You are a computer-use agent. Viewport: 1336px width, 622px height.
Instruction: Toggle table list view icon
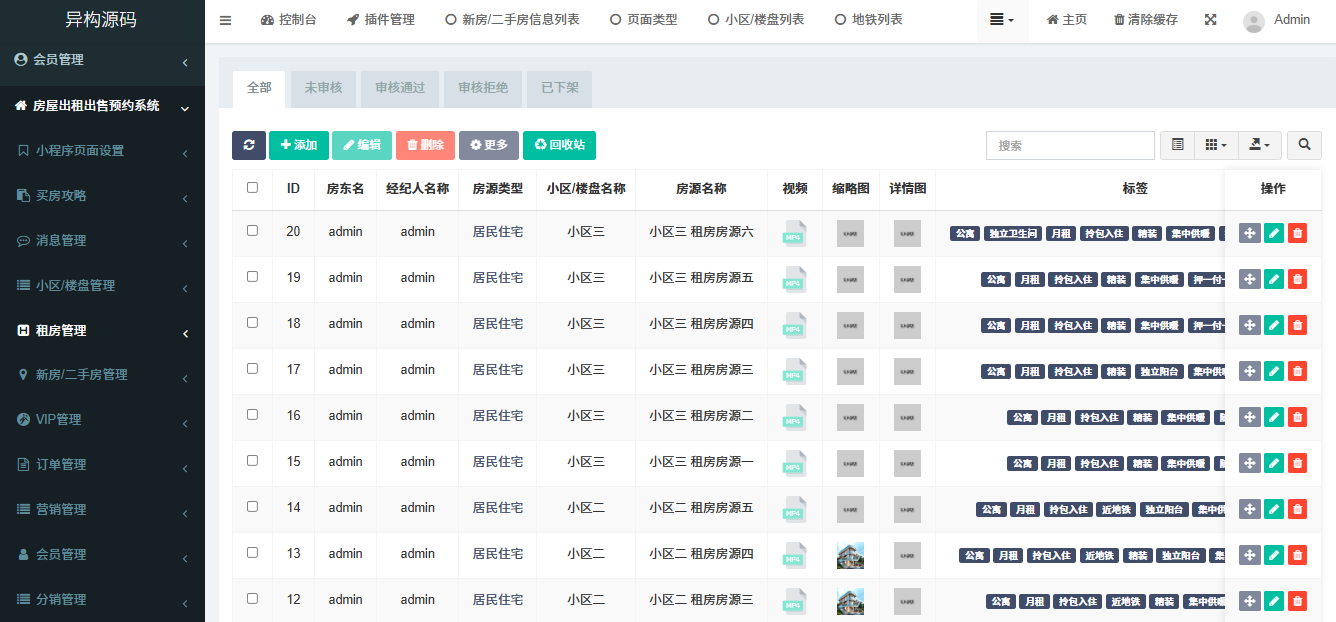click(x=1178, y=145)
